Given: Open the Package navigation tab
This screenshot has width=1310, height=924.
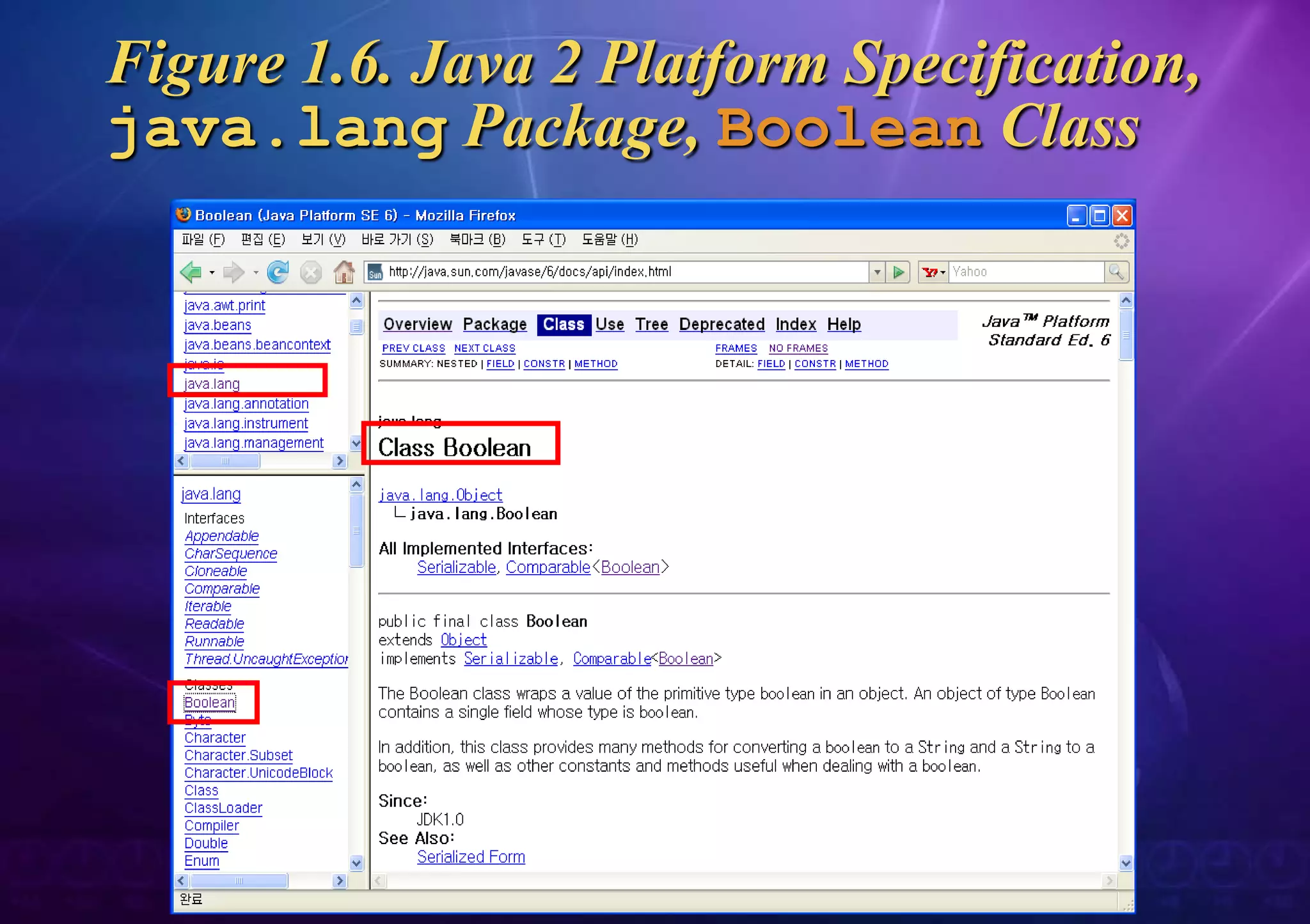Looking at the screenshot, I should [494, 324].
